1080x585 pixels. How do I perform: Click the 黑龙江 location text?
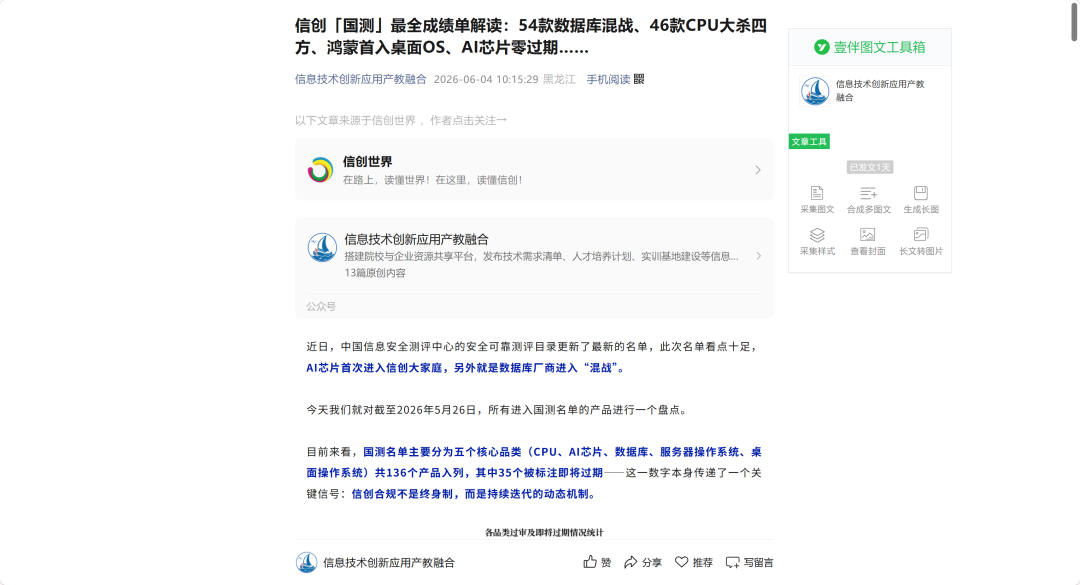[559, 79]
